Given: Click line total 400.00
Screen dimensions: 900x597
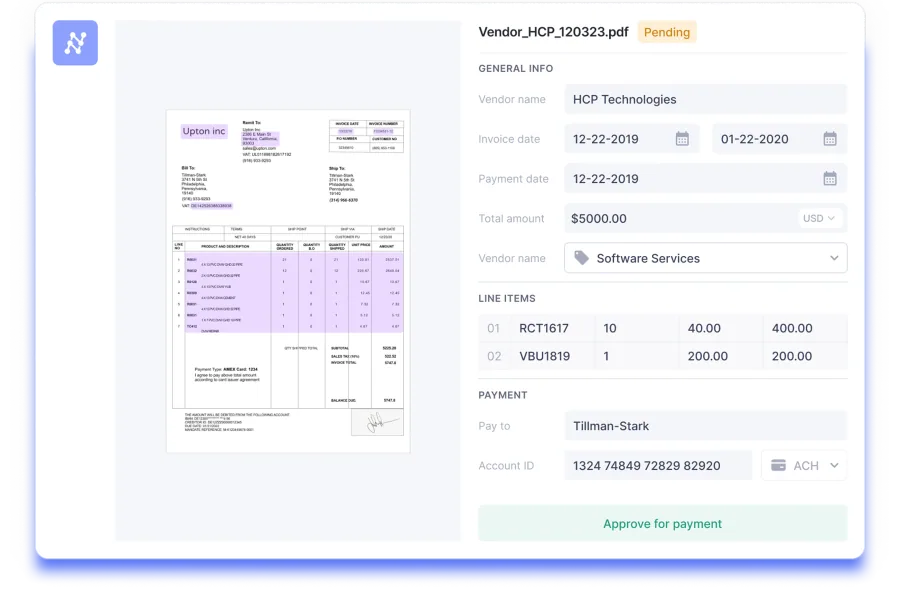Looking at the screenshot, I should [x=792, y=328].
